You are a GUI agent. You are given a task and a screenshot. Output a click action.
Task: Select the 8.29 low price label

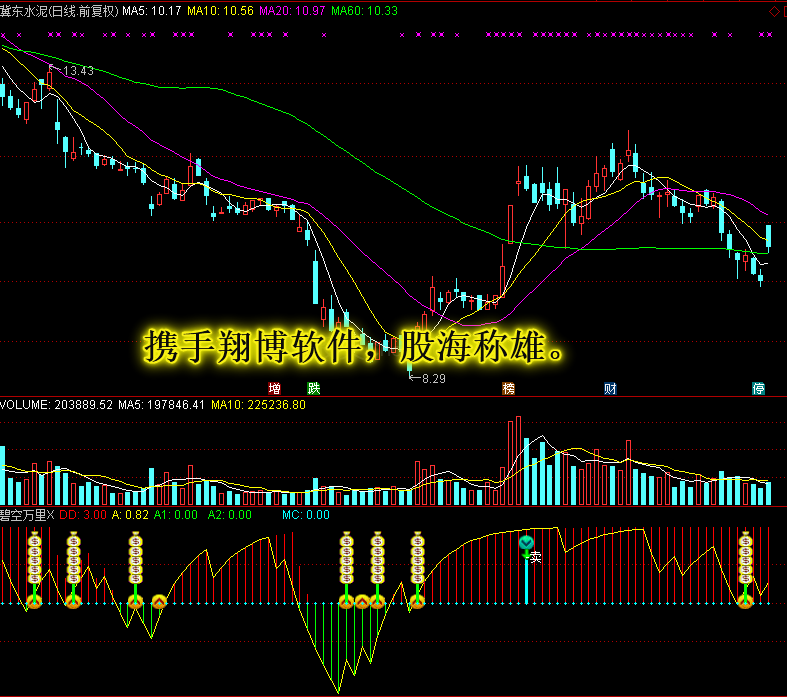(434, 379)
